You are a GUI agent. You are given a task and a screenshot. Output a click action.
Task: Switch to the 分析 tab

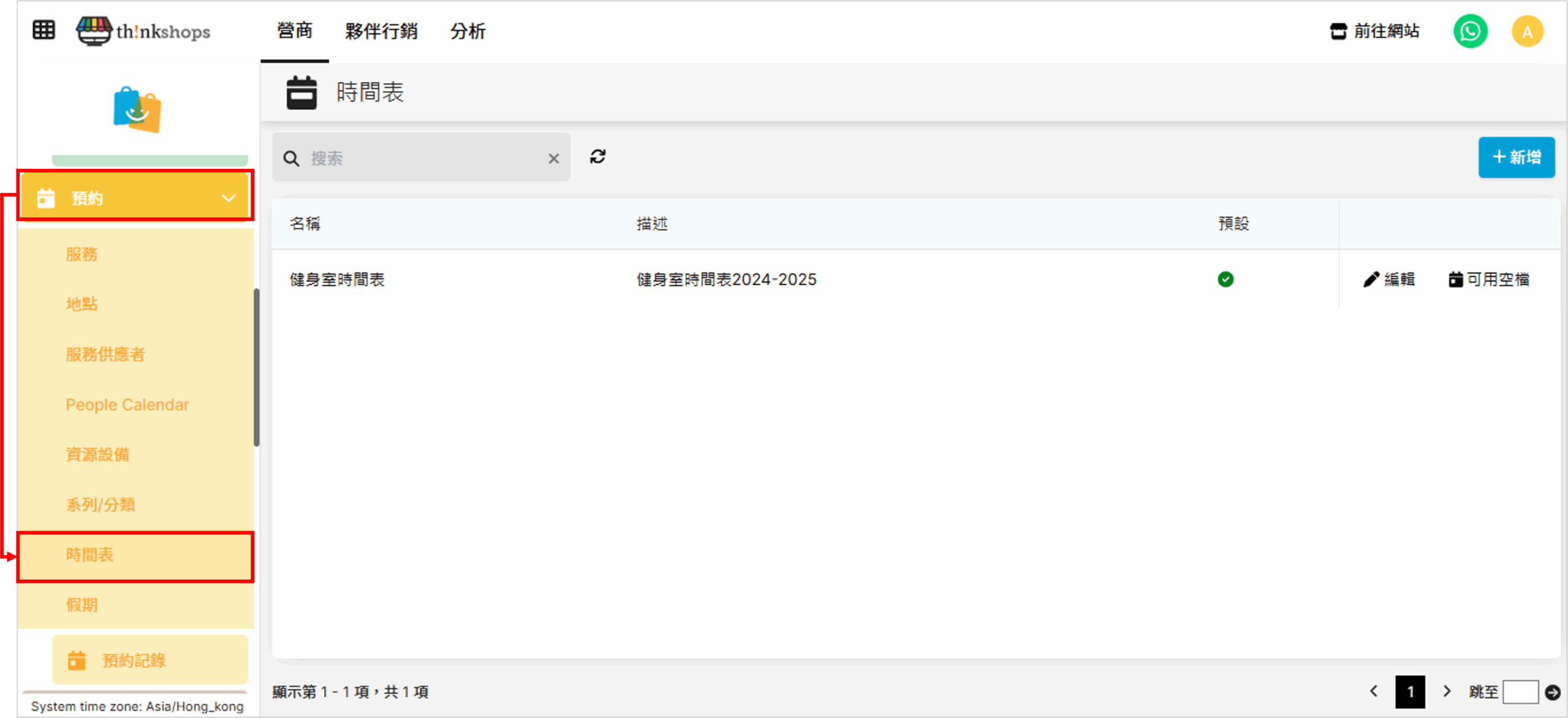tap(468, 31)
